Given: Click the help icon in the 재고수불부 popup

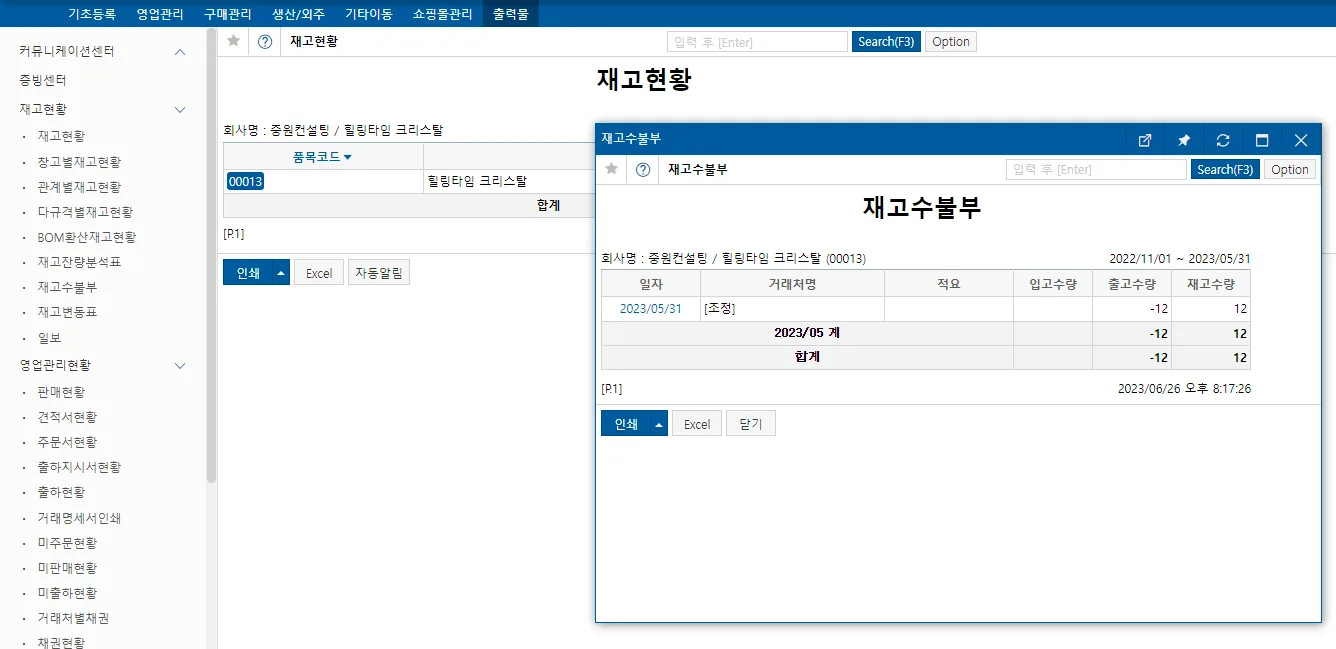Looking at the screenshot, I should click(643, 170).
